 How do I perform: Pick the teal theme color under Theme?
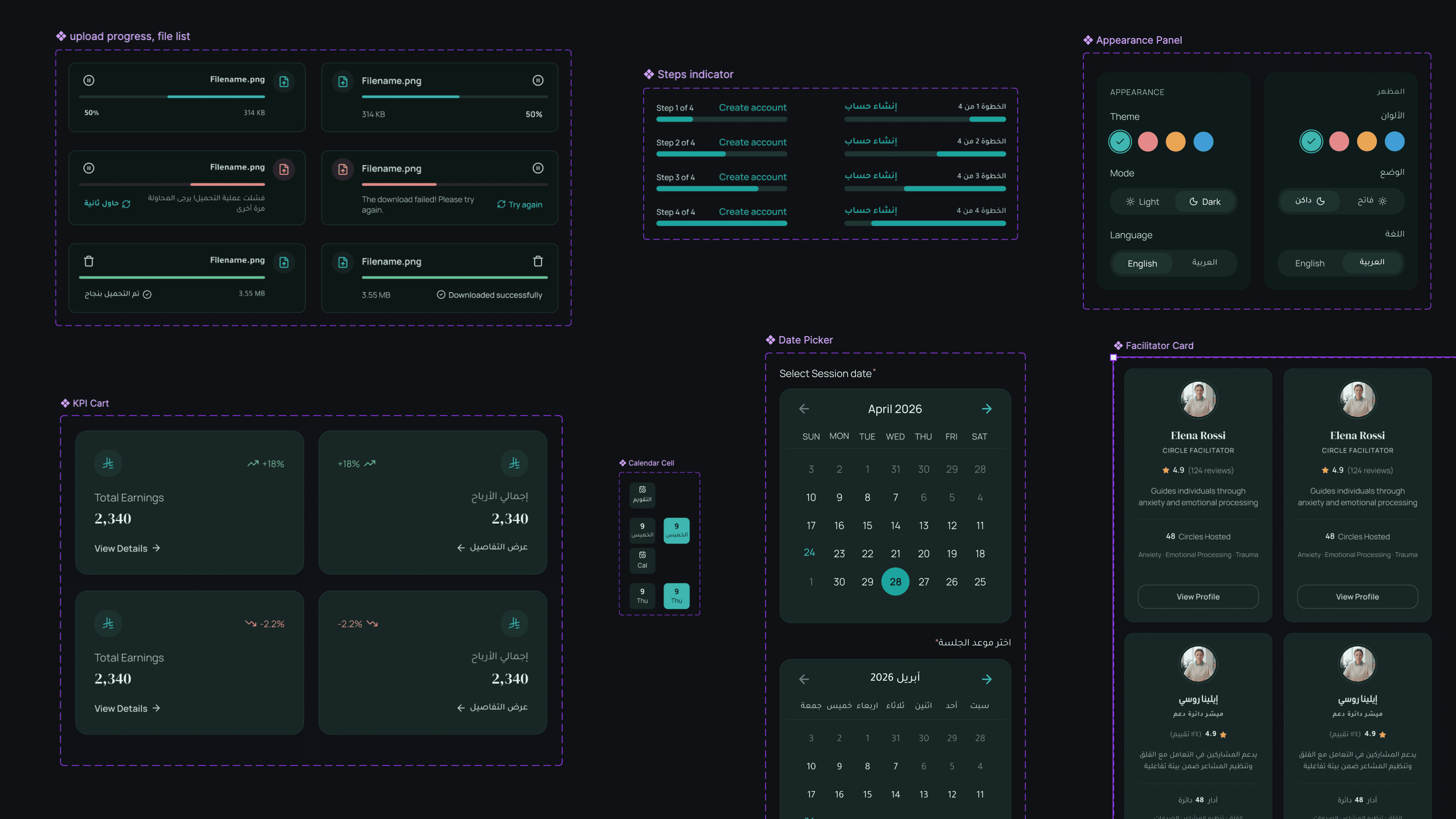point(1120,142)
